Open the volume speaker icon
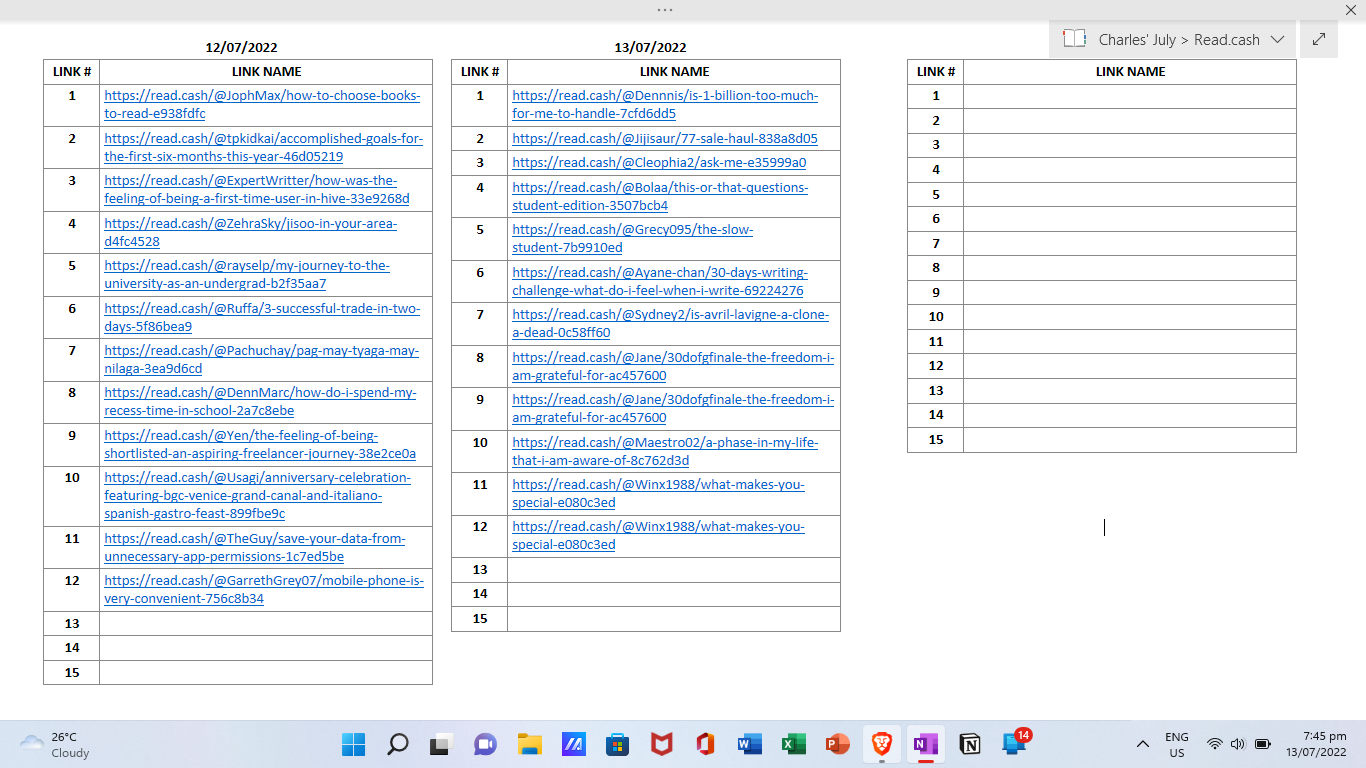This screenshot has width=1366, height=768. click(x=1237, y=744)
